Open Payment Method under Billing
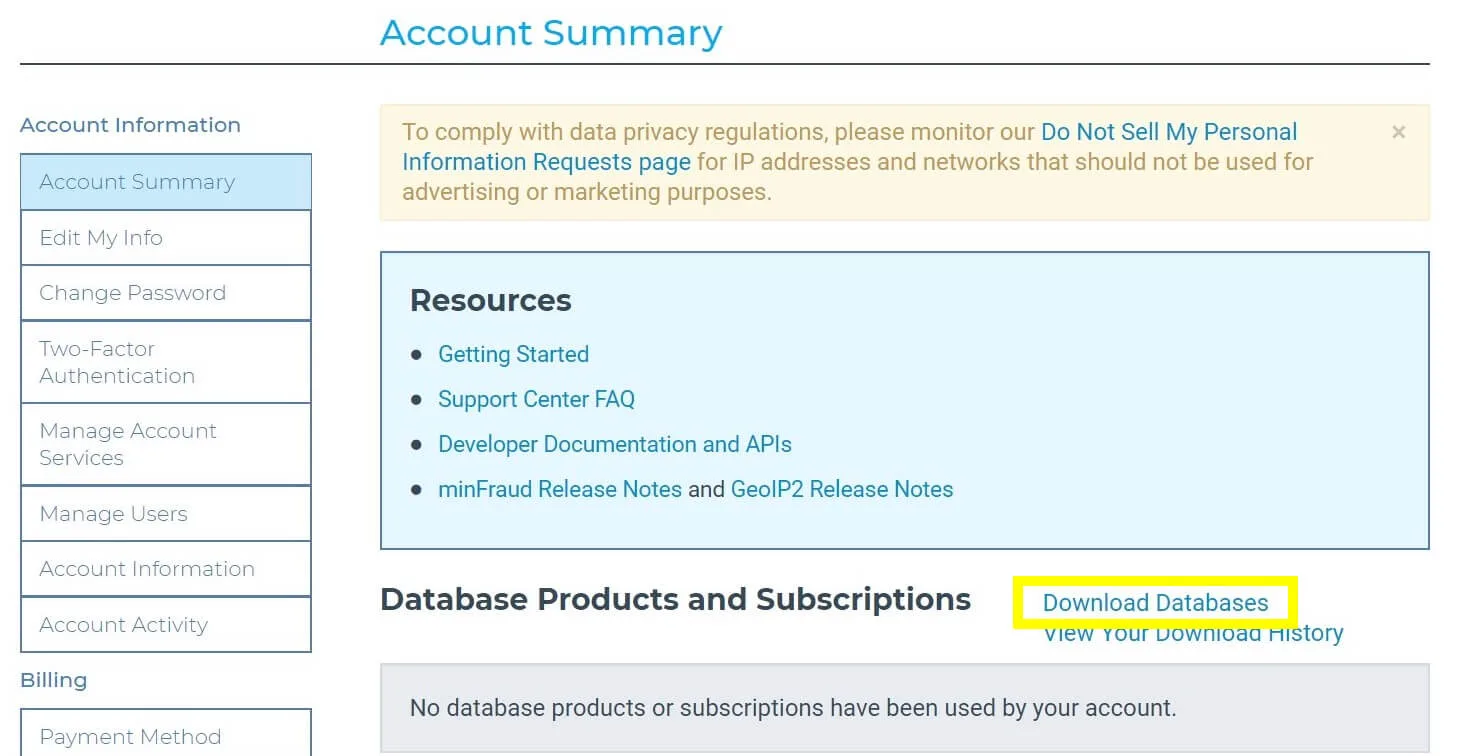The height and width of the screenshot is (756, 1478). (x=166, y=737)
